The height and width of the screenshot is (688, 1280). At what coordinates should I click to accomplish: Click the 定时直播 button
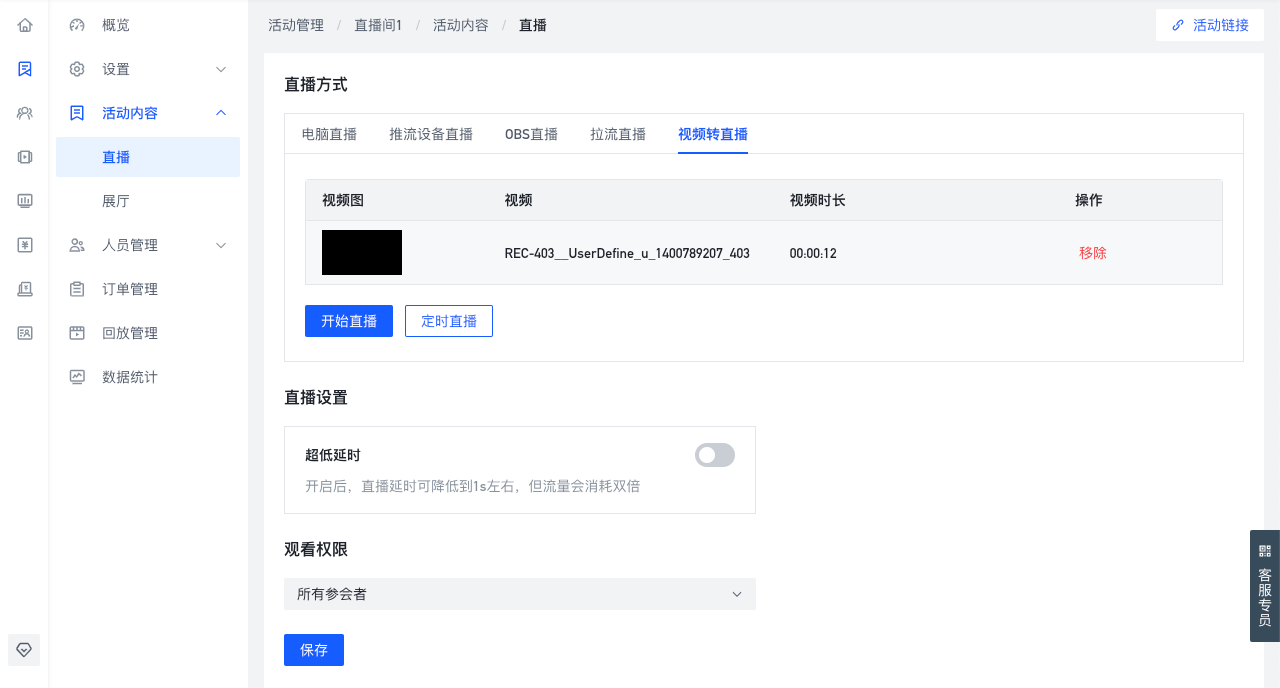point(449,321)
